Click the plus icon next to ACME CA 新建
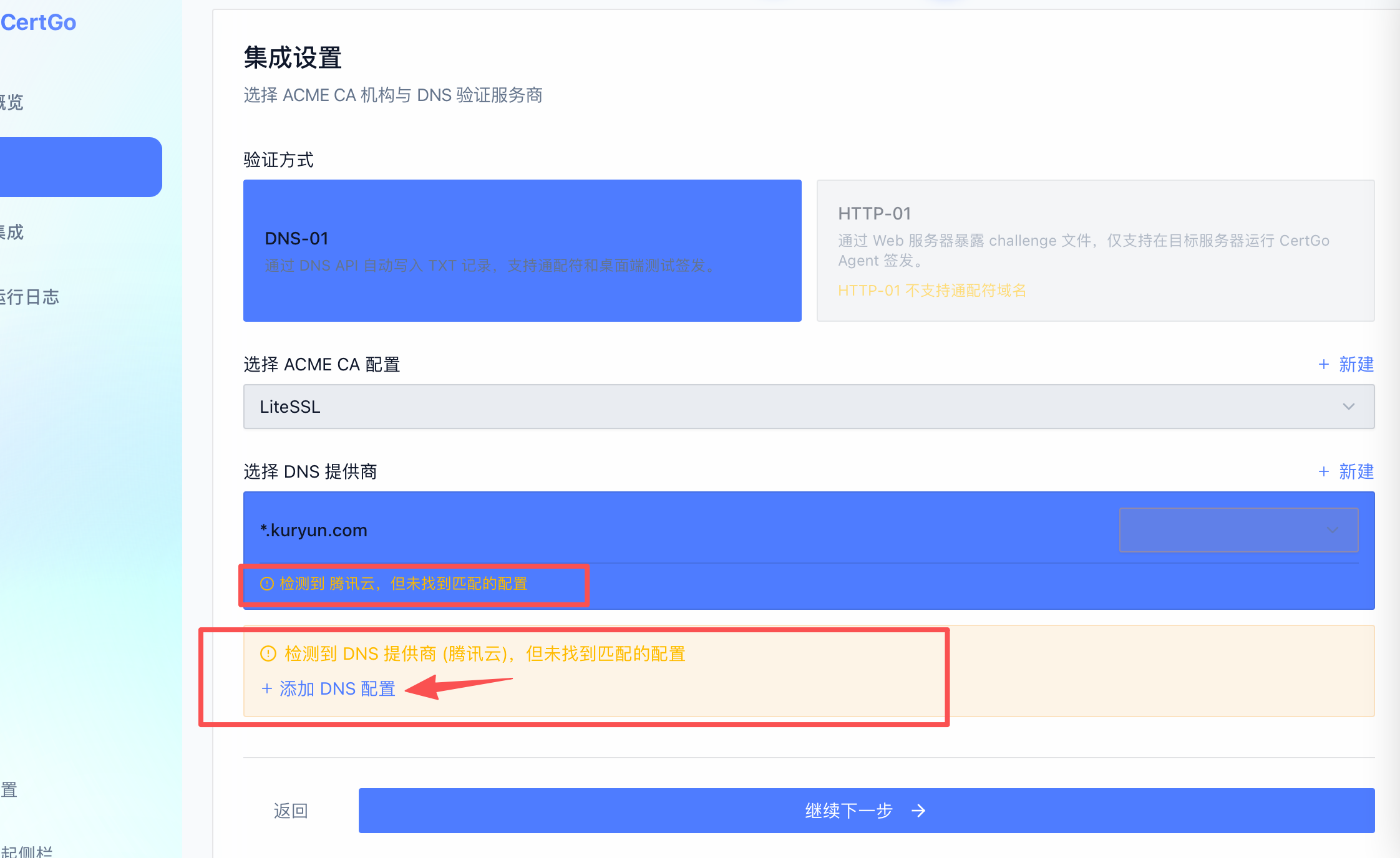This screenshot has width=1400, height=858. [1323, 364]
